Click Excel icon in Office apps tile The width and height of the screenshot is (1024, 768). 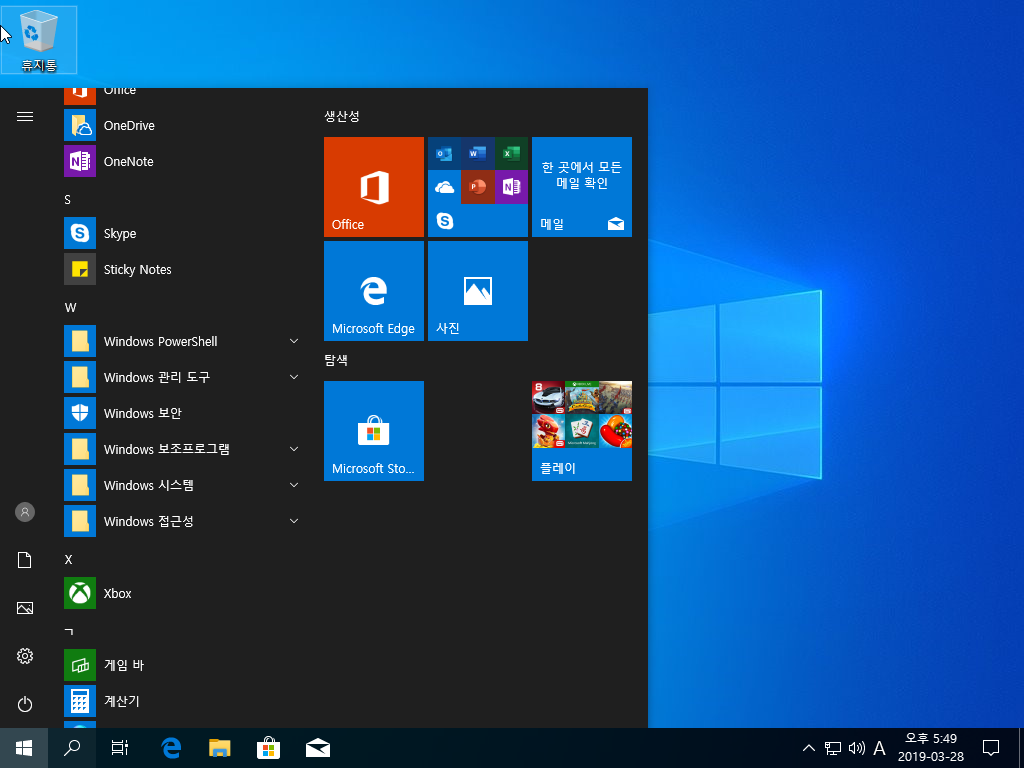point(511,154)
